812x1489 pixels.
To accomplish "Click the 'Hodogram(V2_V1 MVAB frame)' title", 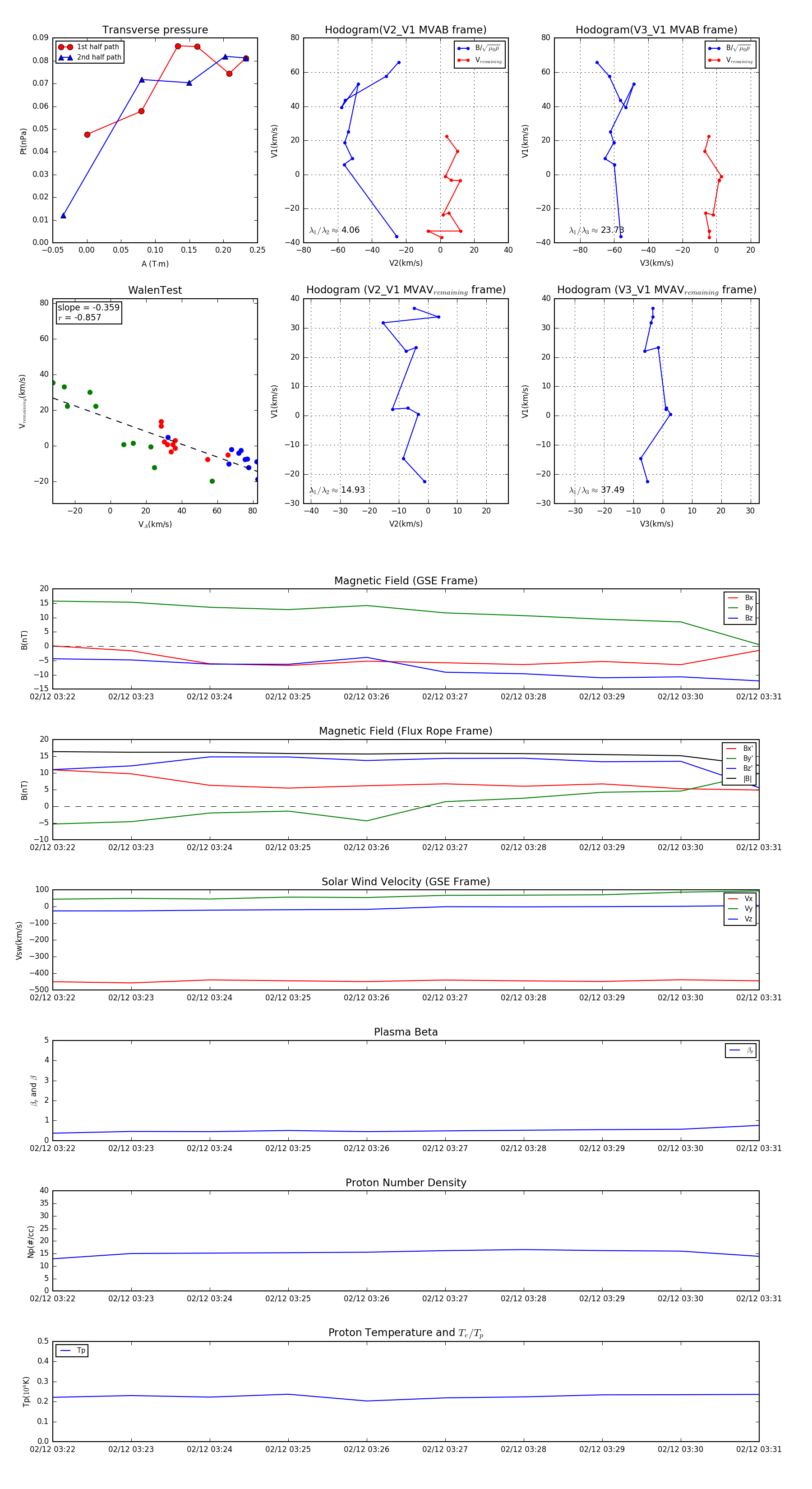I will coord(405,29).
